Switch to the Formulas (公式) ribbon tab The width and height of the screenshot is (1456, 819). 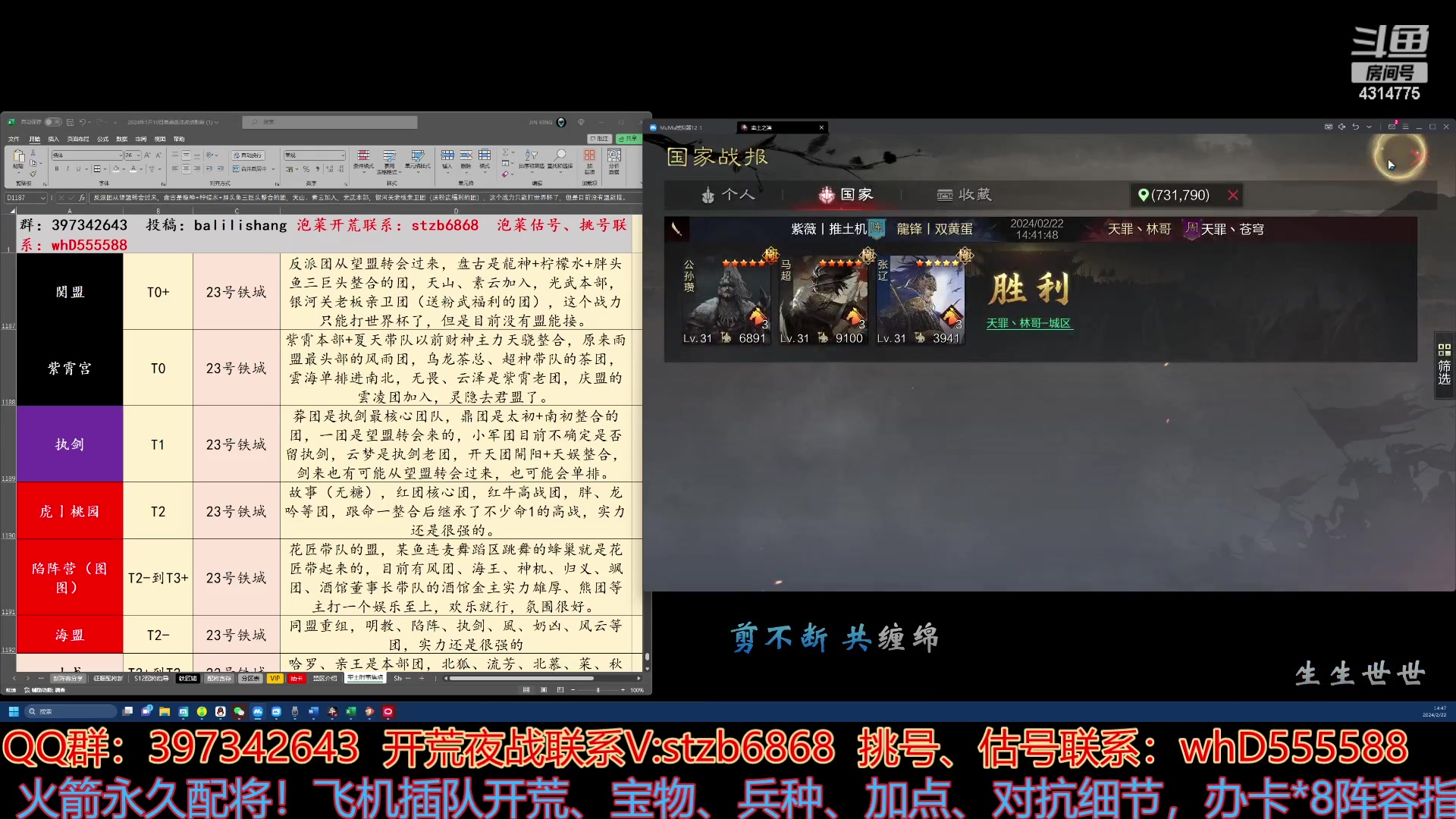(102, 140)
